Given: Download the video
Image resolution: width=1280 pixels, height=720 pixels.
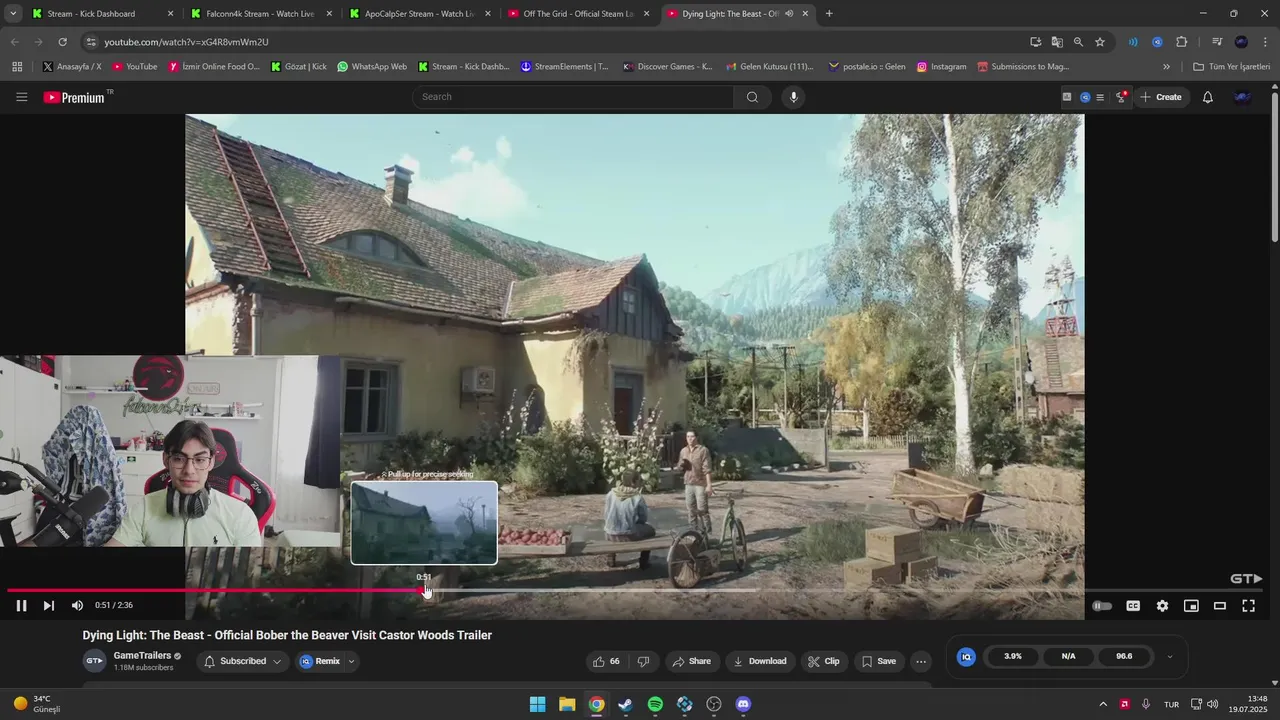Looking at the screenshot, I should (760, 661).
